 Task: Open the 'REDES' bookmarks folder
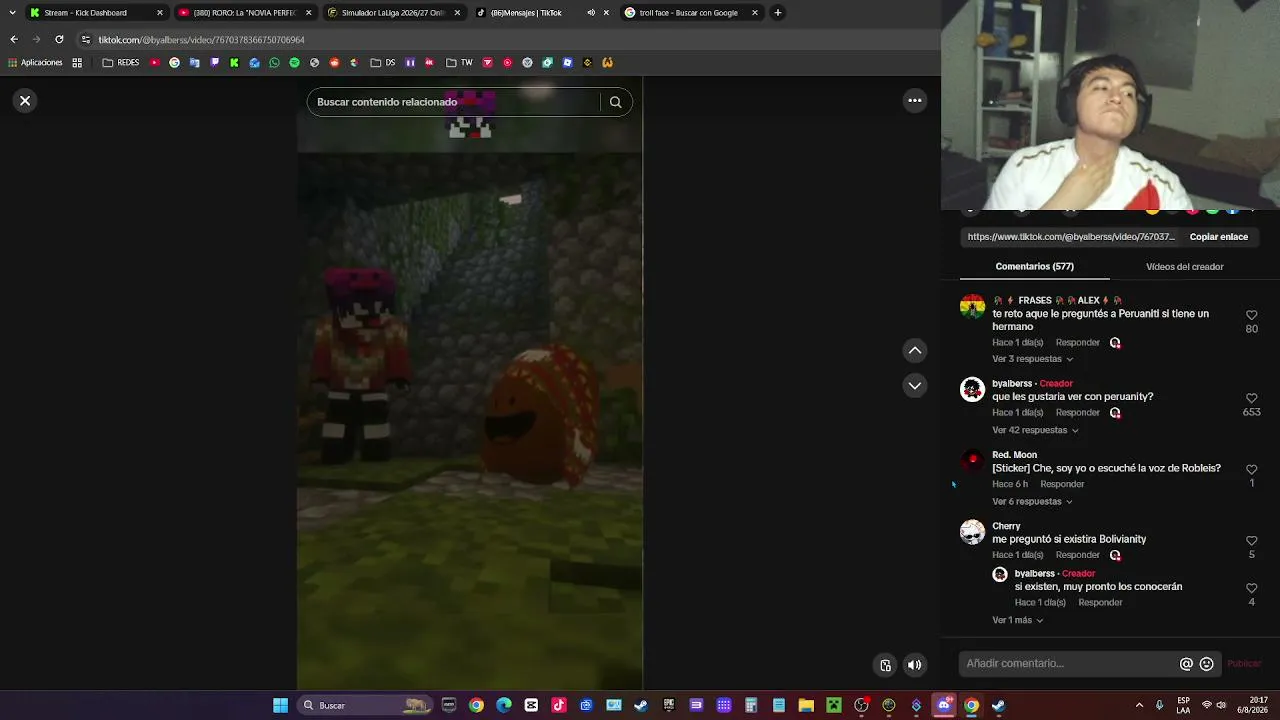point(121,63)
